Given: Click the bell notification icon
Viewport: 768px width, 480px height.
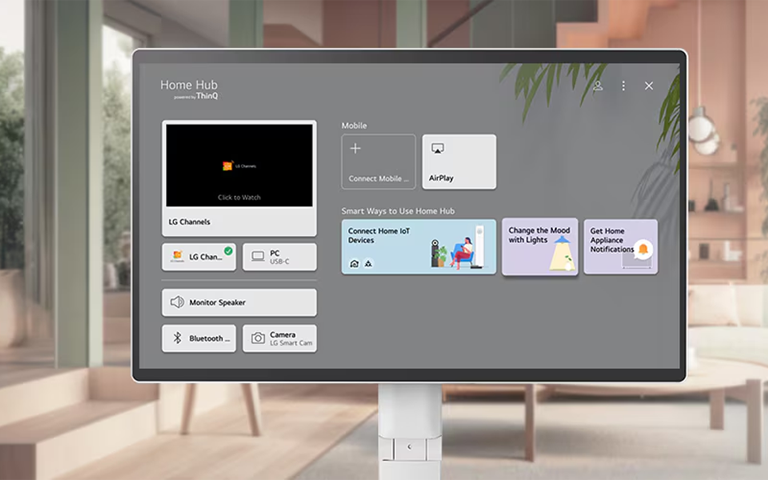Looking at the screenshot, I should (x=643, y=249).
